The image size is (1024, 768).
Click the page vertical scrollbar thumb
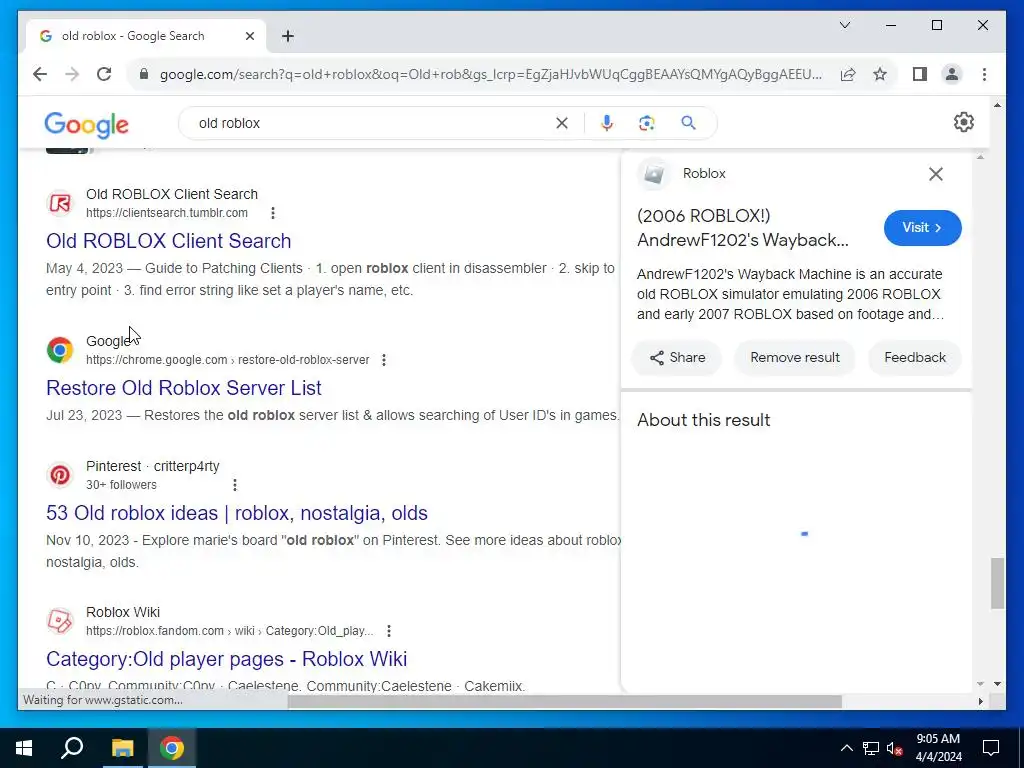[997, 583]
